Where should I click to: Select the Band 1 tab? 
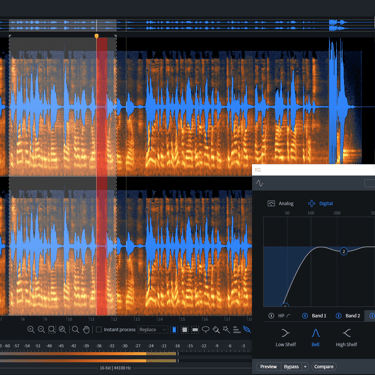click(319, 316)
